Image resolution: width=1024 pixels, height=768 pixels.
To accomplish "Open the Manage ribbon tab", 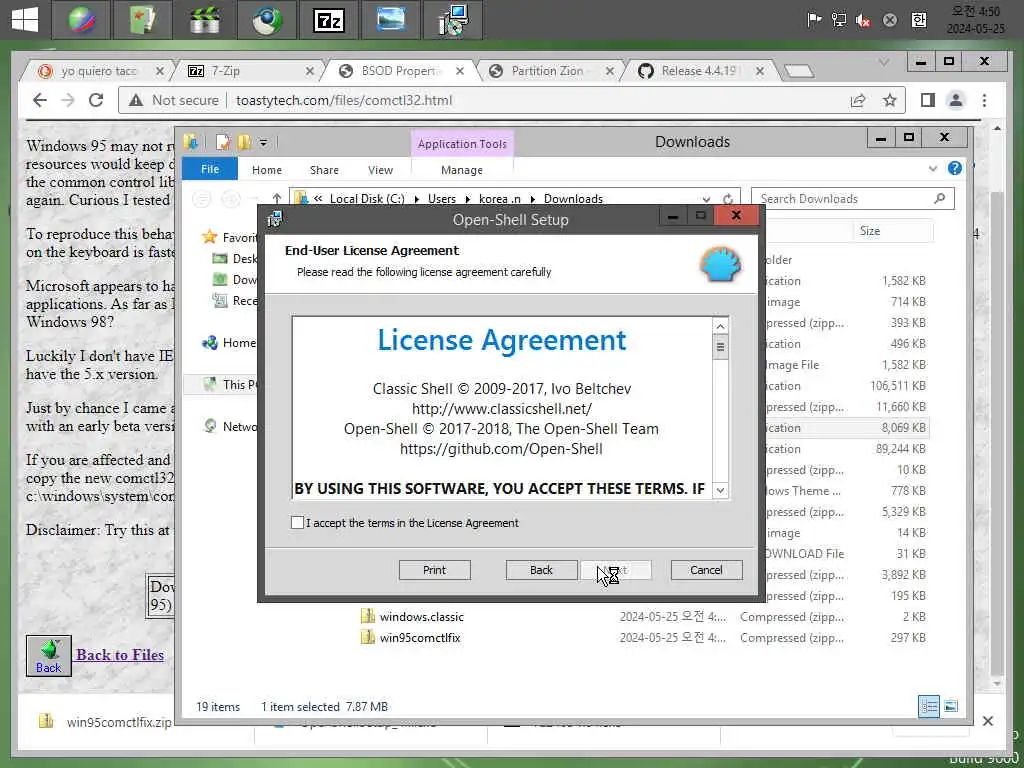I will click(462, 170).
